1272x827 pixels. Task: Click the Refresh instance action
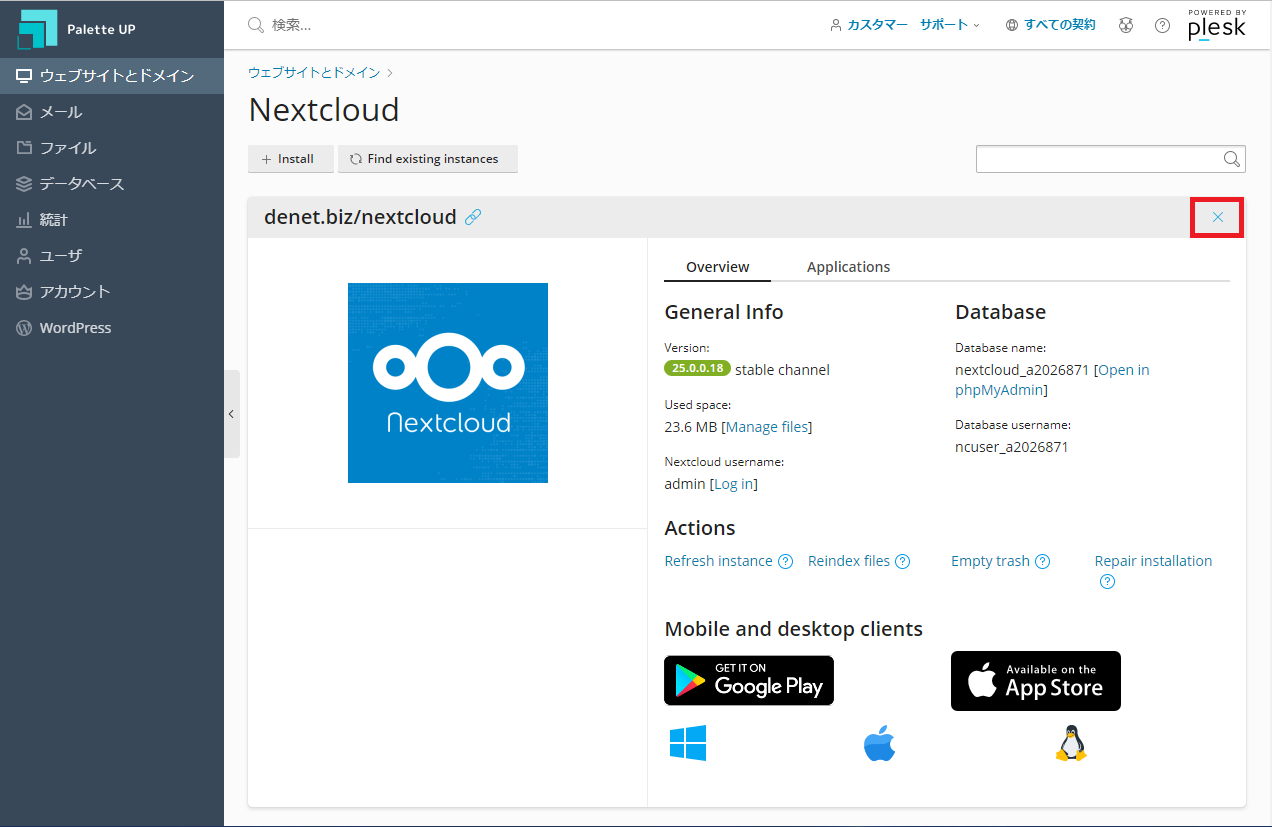(718, 561)
